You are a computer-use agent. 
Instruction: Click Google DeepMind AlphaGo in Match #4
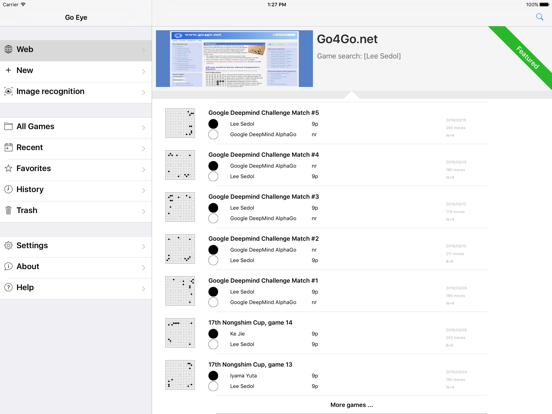(263, 166)
